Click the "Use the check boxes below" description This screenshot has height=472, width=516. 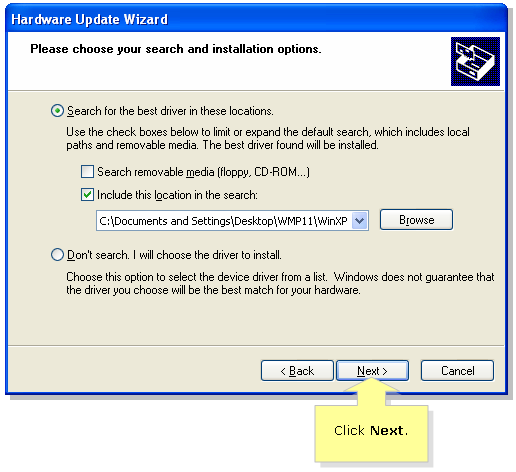268,138
